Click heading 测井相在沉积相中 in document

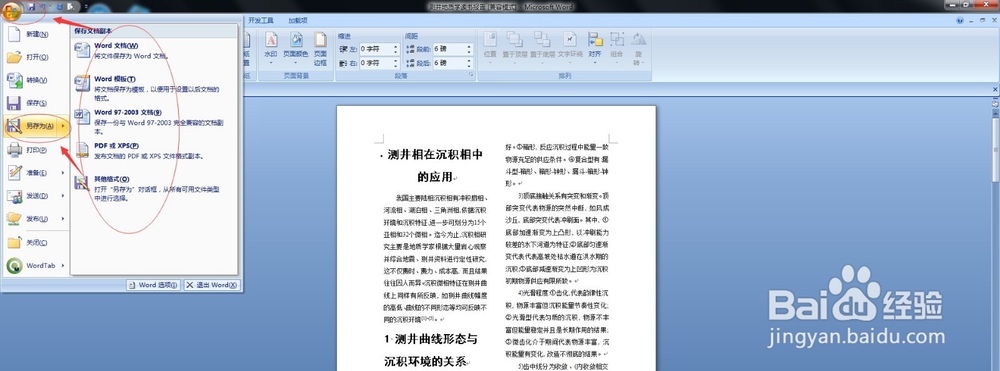pos(435,154)
